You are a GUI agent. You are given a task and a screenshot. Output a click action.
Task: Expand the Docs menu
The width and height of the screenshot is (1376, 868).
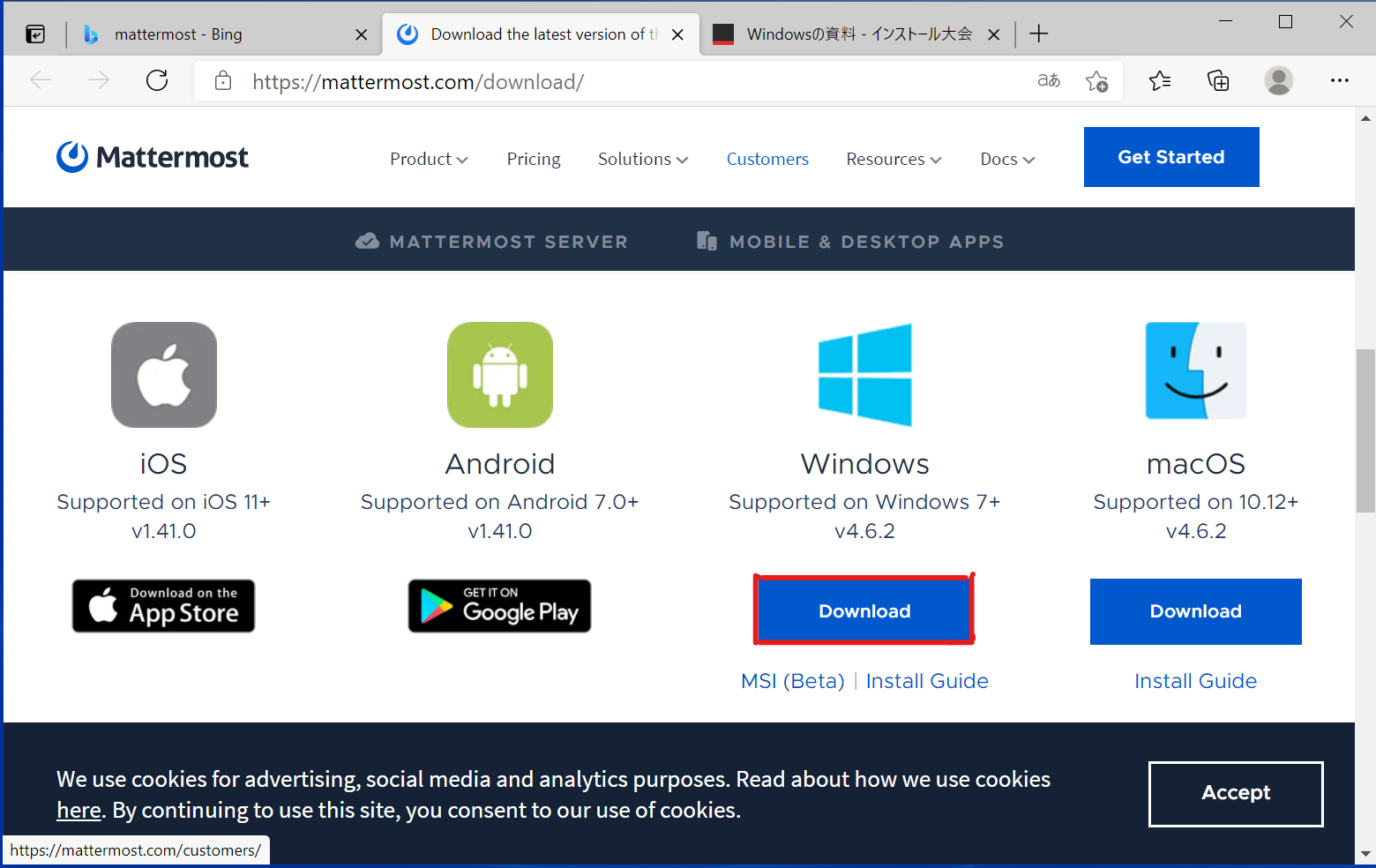(1007, 159)
